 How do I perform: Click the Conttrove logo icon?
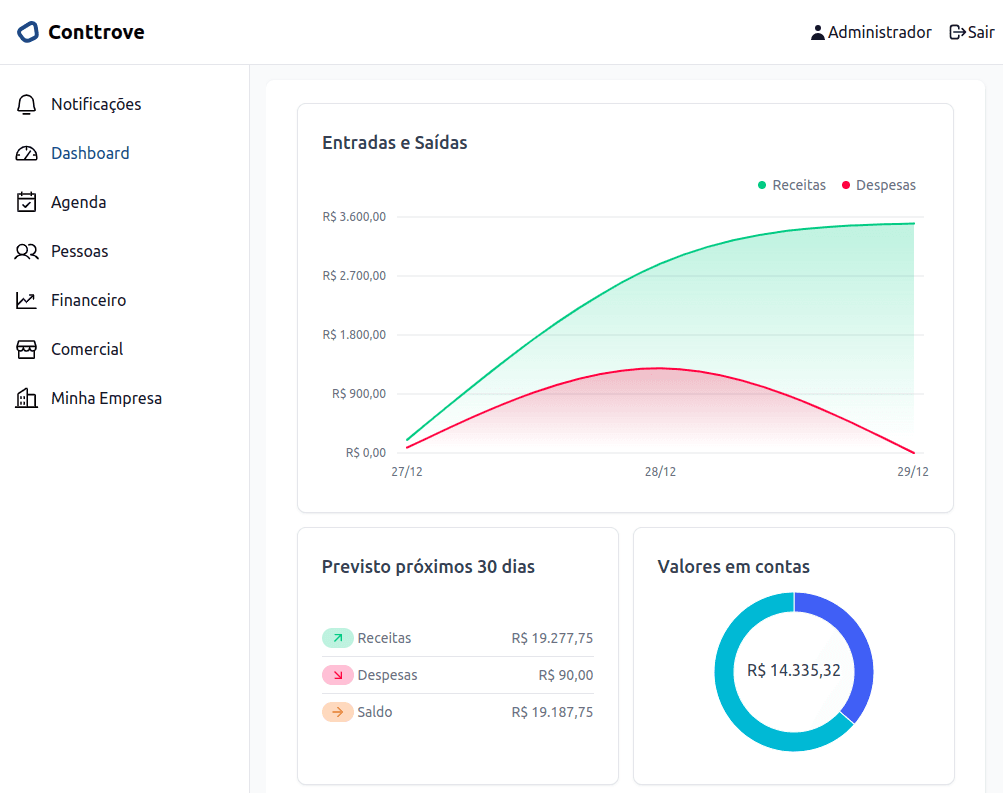28,32
